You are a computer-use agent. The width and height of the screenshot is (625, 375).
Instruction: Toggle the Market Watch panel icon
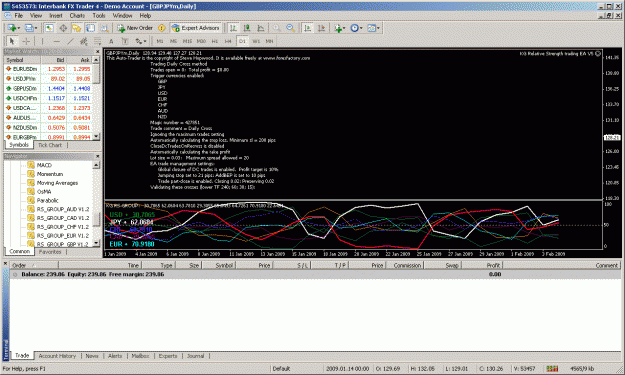[49, 28]
